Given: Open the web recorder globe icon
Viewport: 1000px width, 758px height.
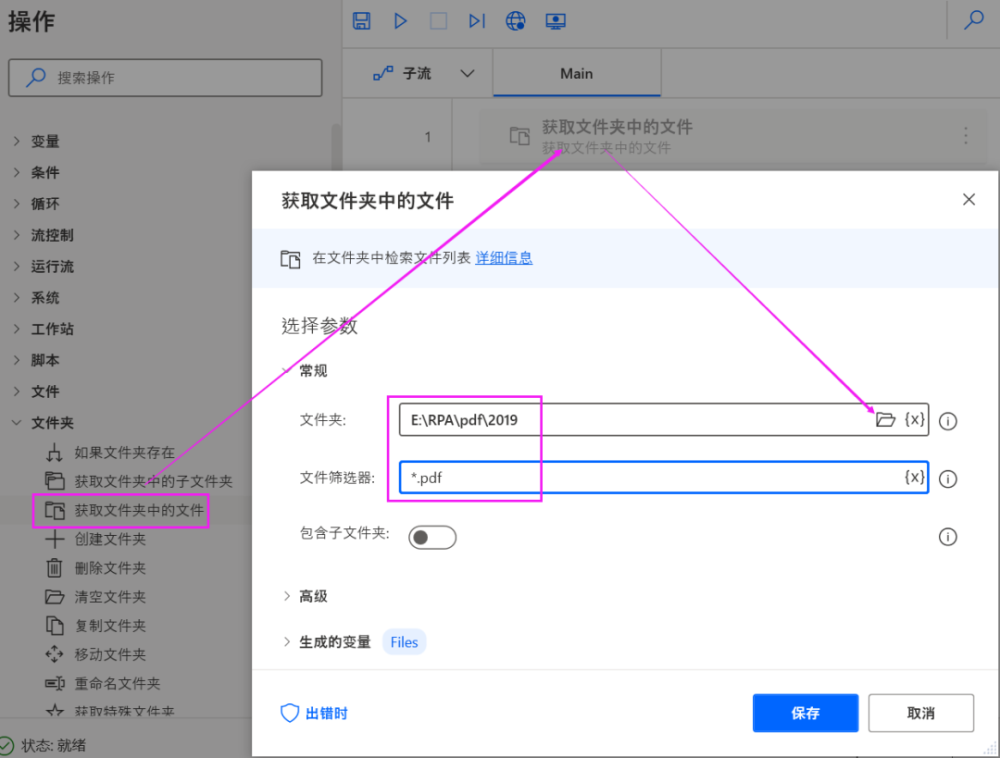Looking at the screenshot, I should 515,21.
